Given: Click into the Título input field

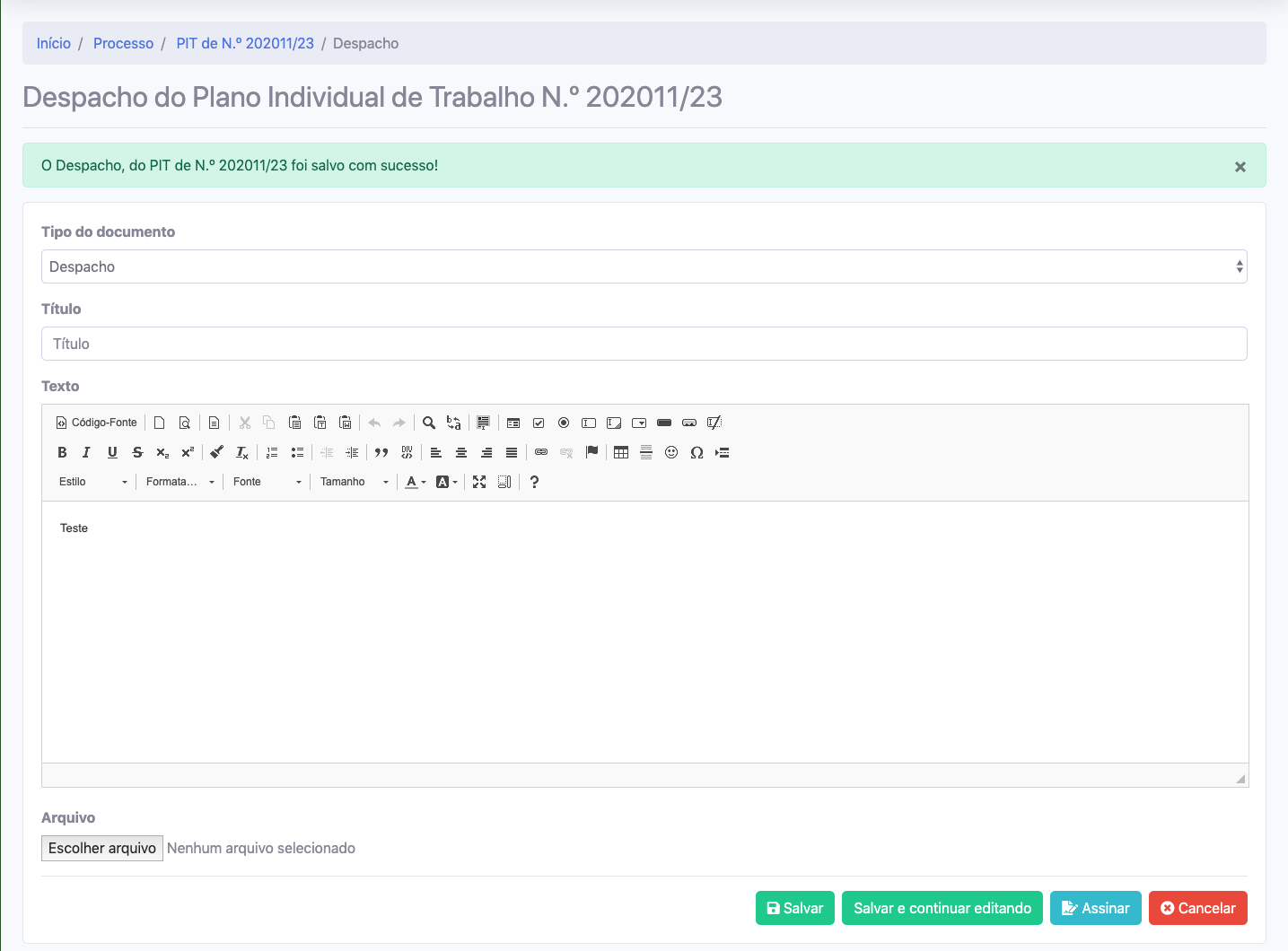Looking at the screenshot, I should pos(644,344).
